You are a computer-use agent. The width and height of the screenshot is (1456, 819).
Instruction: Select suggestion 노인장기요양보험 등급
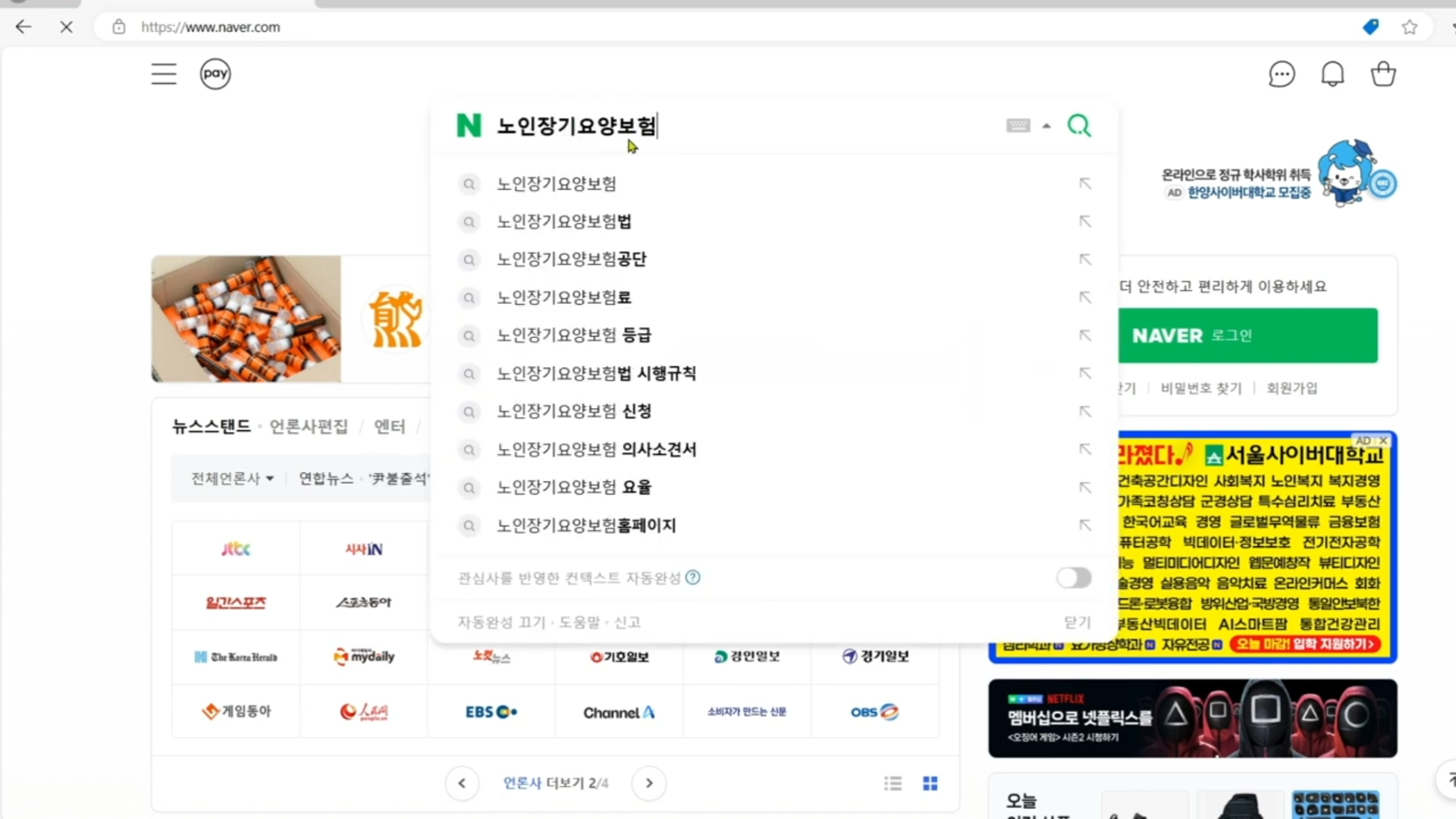(573, 335)
